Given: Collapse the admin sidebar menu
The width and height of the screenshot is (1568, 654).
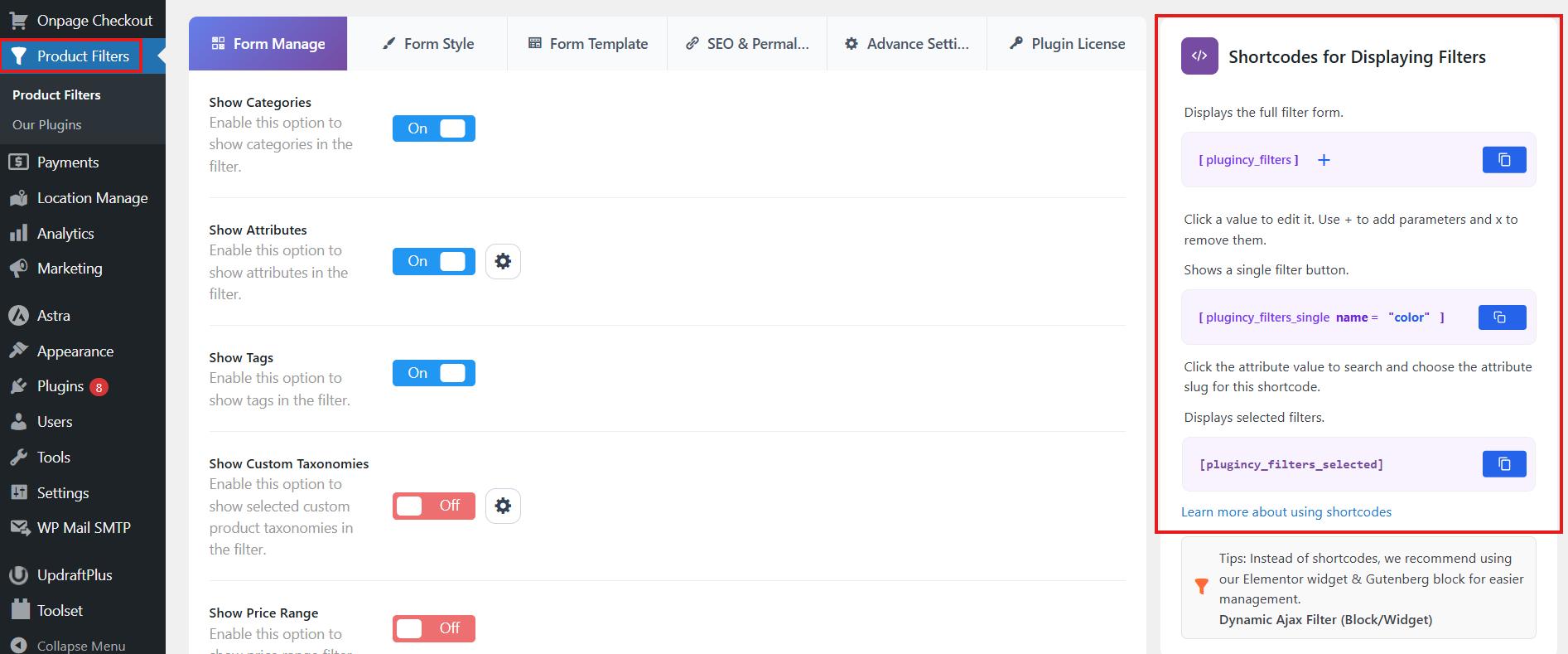Looking at the screenshot, I should pos(80,646).
